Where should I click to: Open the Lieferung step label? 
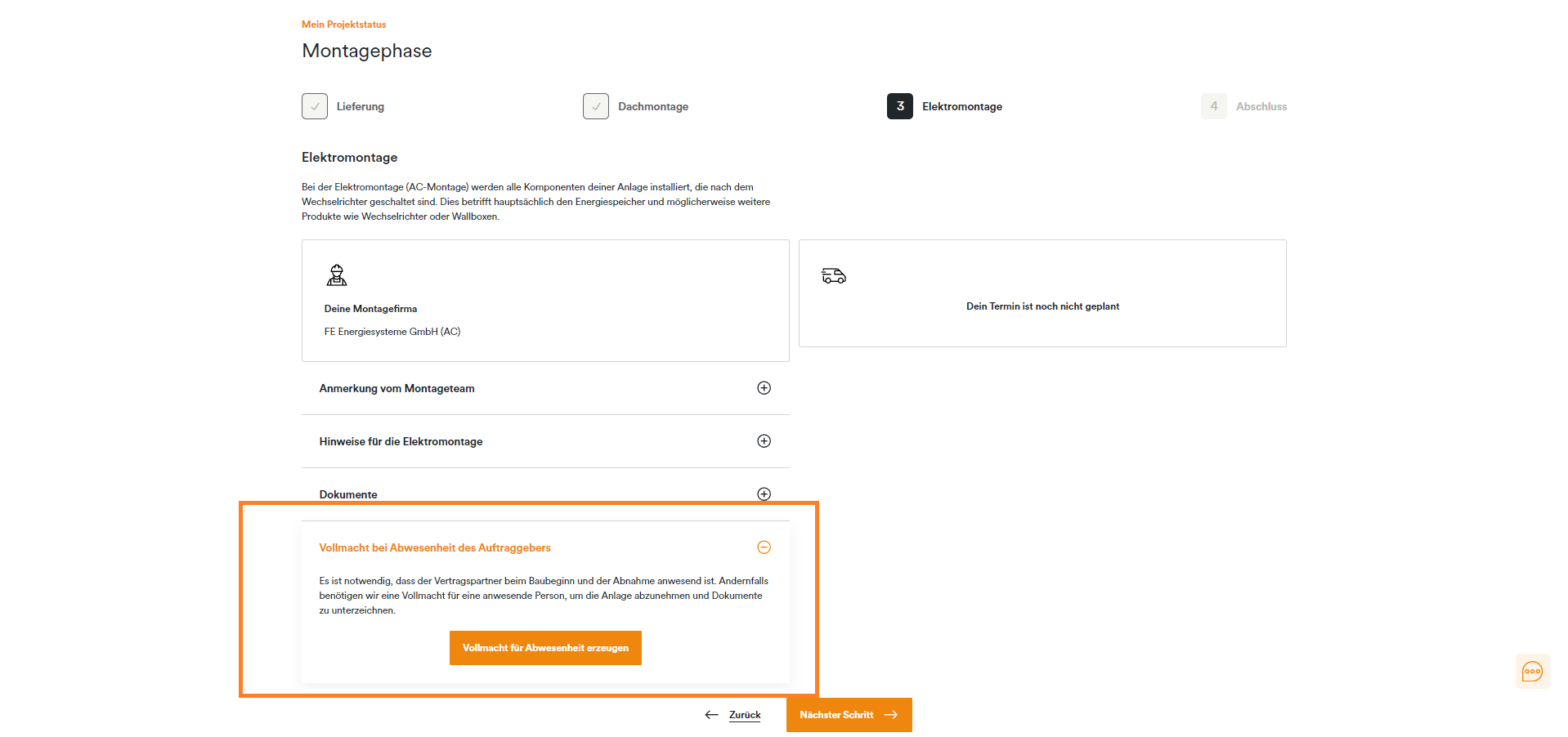pos(361,106)
